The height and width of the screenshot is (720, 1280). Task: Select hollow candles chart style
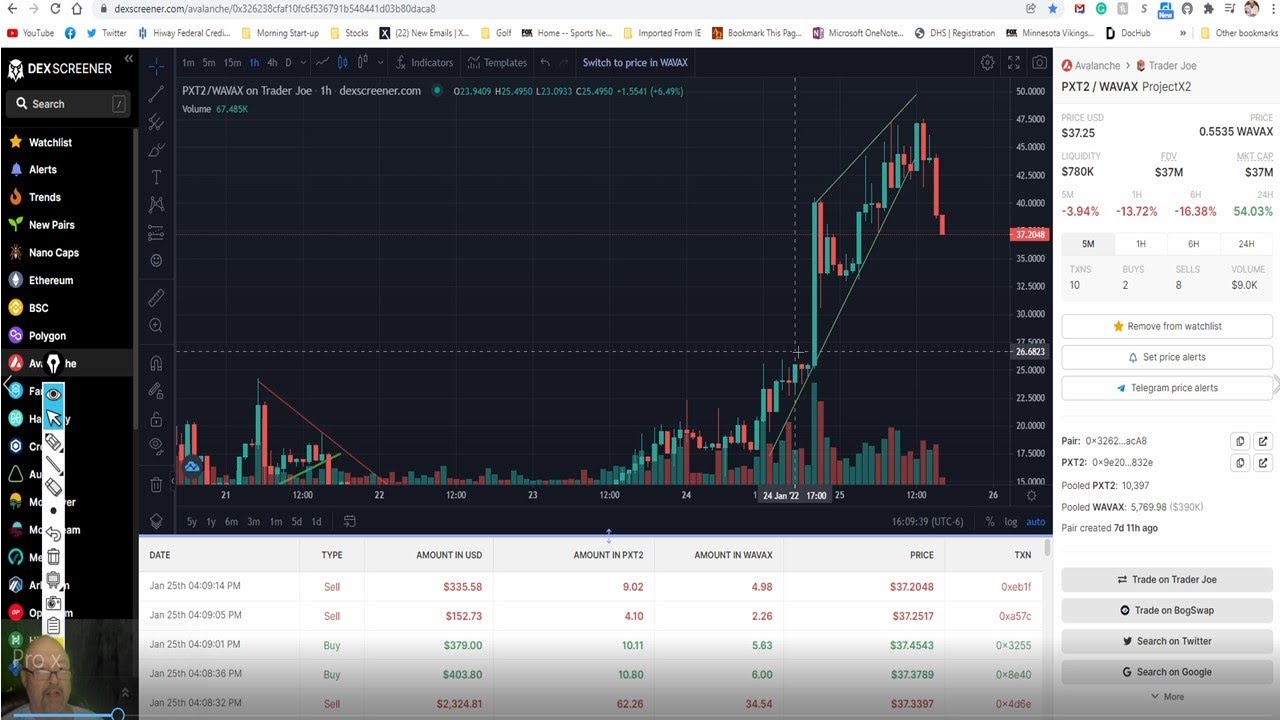tap(361, 62)
